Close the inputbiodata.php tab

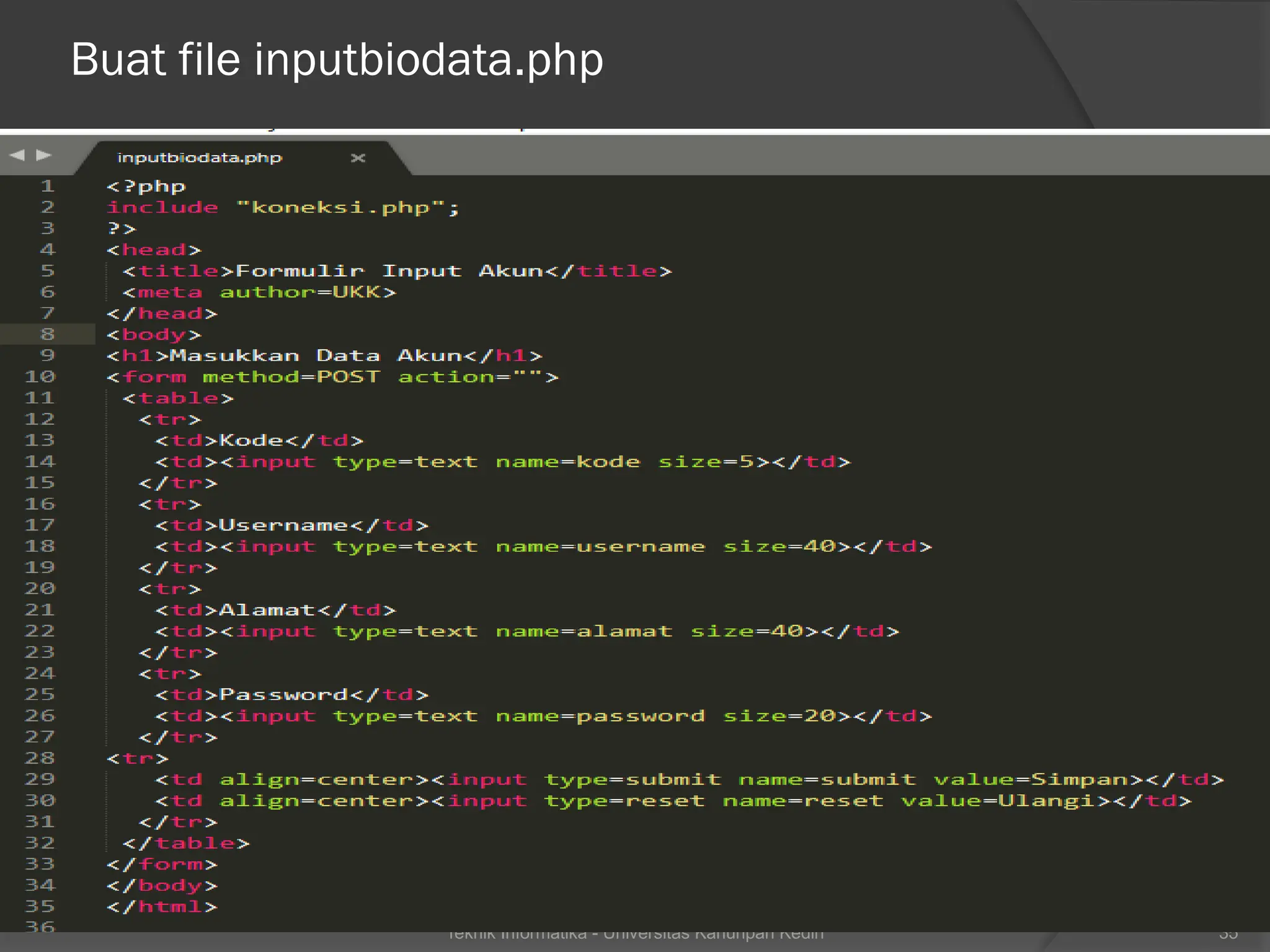click(358, 158)
